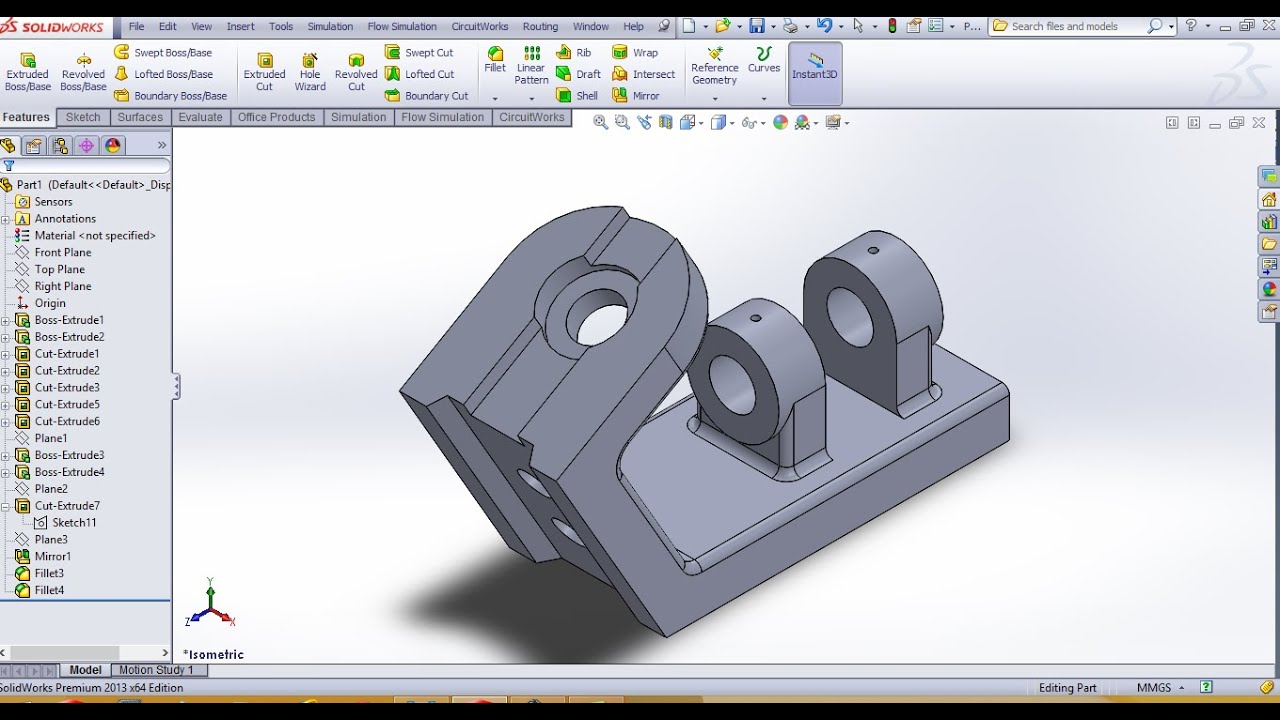Open the Hole Wizard
Image resolution: width=1280 pixels, height=720 pixels.
click(x=310, y=72)
